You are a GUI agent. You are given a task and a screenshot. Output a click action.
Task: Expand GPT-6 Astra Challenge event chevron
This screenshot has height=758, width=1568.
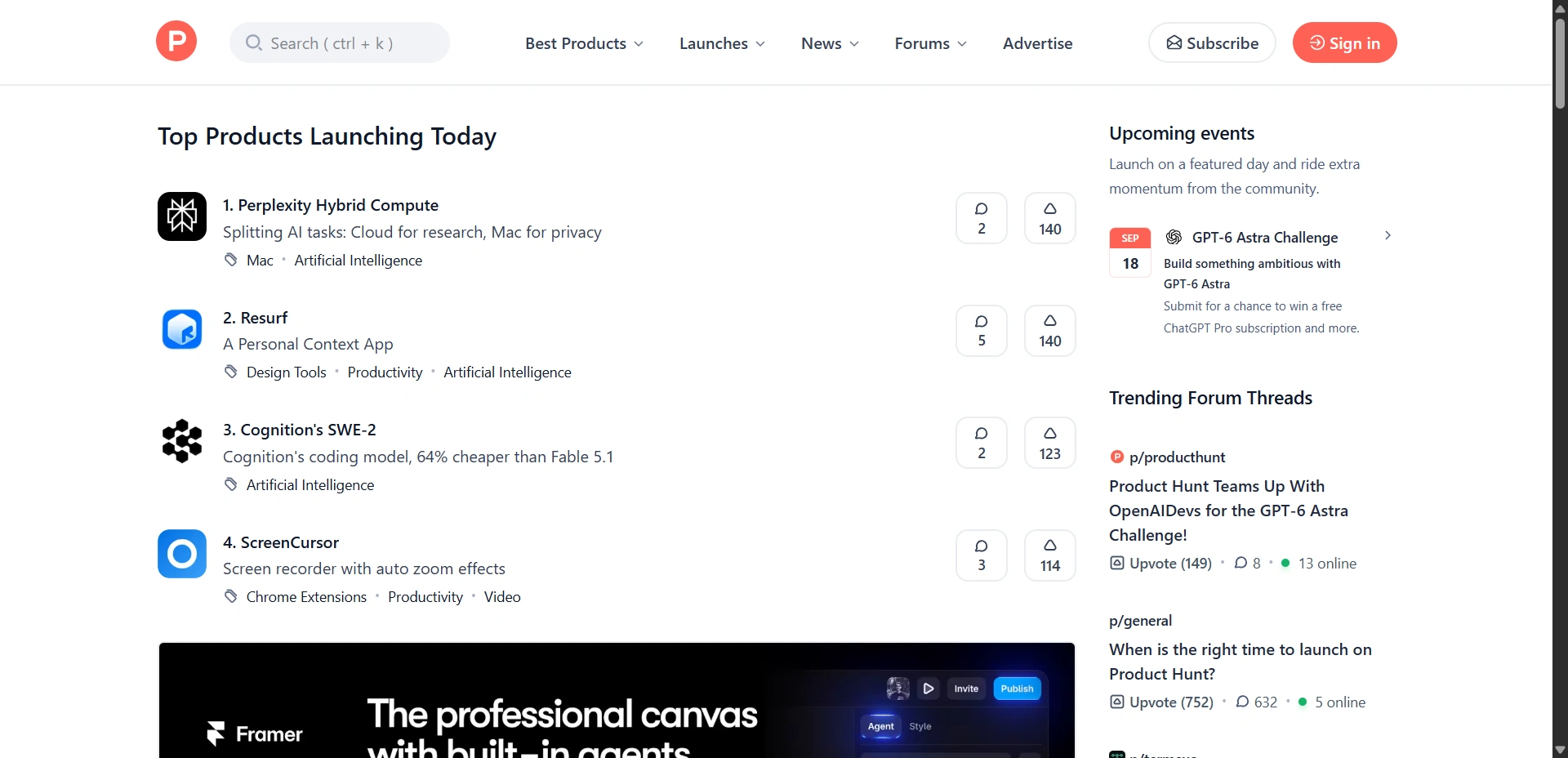coord(1387,236)
